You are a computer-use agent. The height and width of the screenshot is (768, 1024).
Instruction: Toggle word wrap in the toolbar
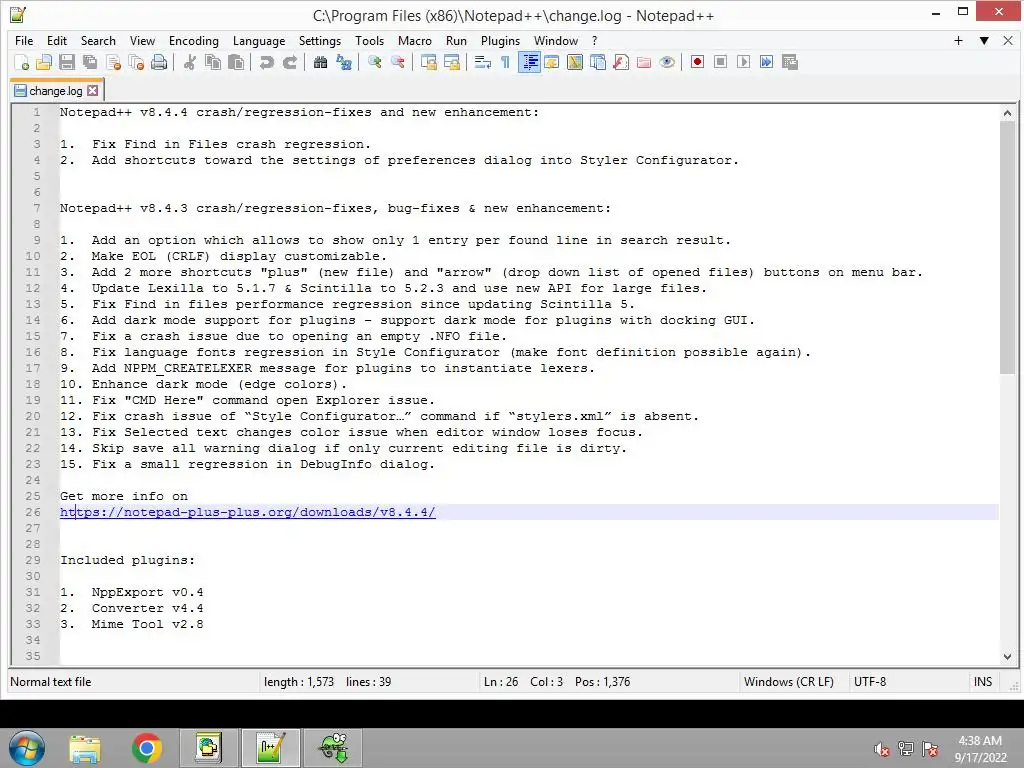point(482,62)
